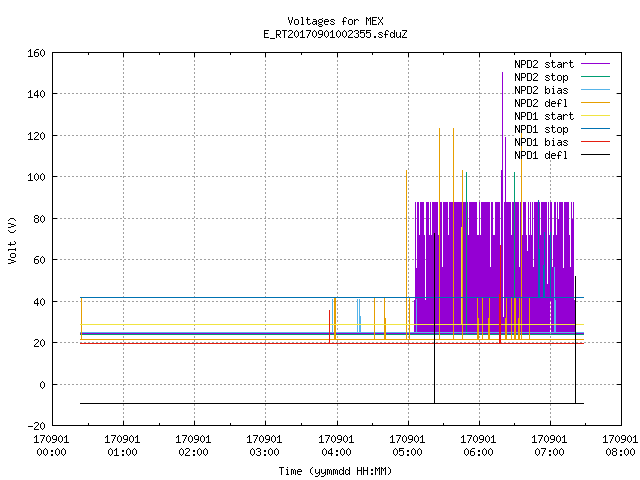Click the 170901 05:00 x-axis tick label
Viewport: 640px width, 480px height.
407,446
